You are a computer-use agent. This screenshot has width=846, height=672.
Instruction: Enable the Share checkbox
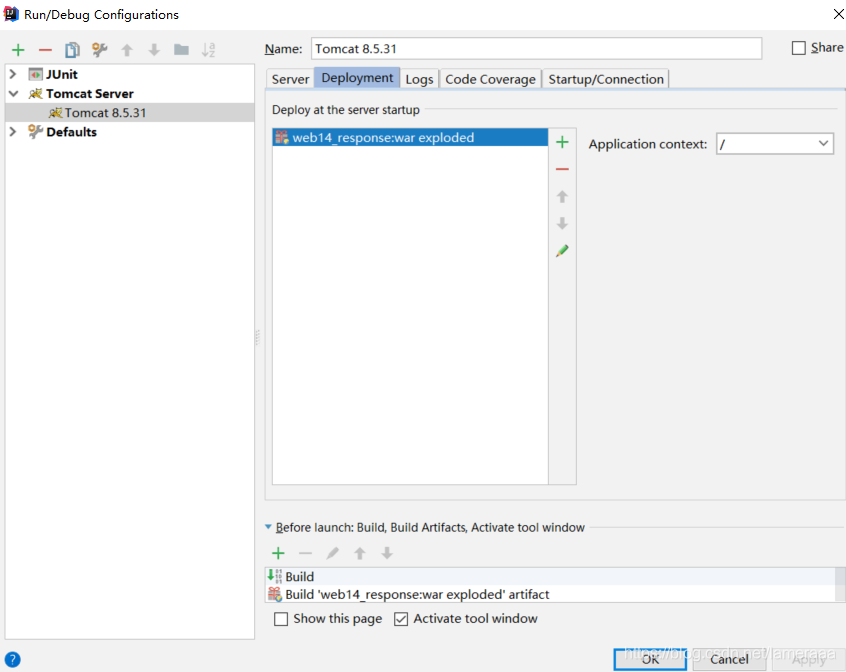coord(797,47)
